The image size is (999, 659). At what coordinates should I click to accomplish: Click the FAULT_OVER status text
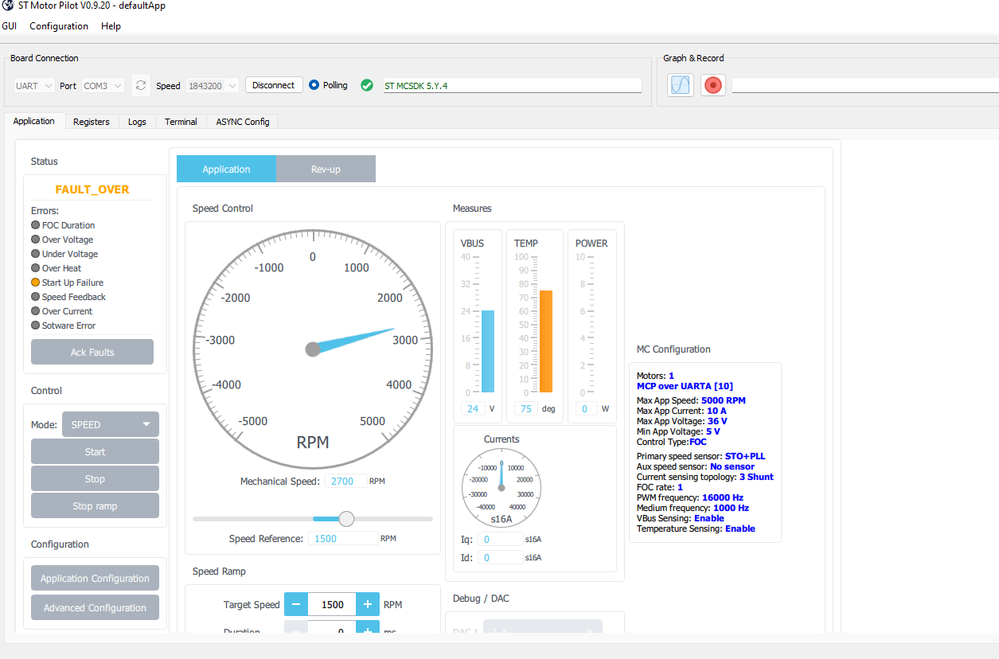click(x=92, y=189)
